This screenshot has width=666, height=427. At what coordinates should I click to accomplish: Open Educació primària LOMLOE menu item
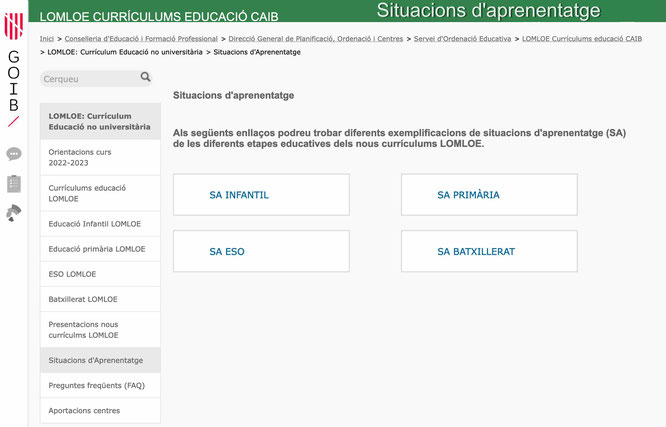pos(100,249)
